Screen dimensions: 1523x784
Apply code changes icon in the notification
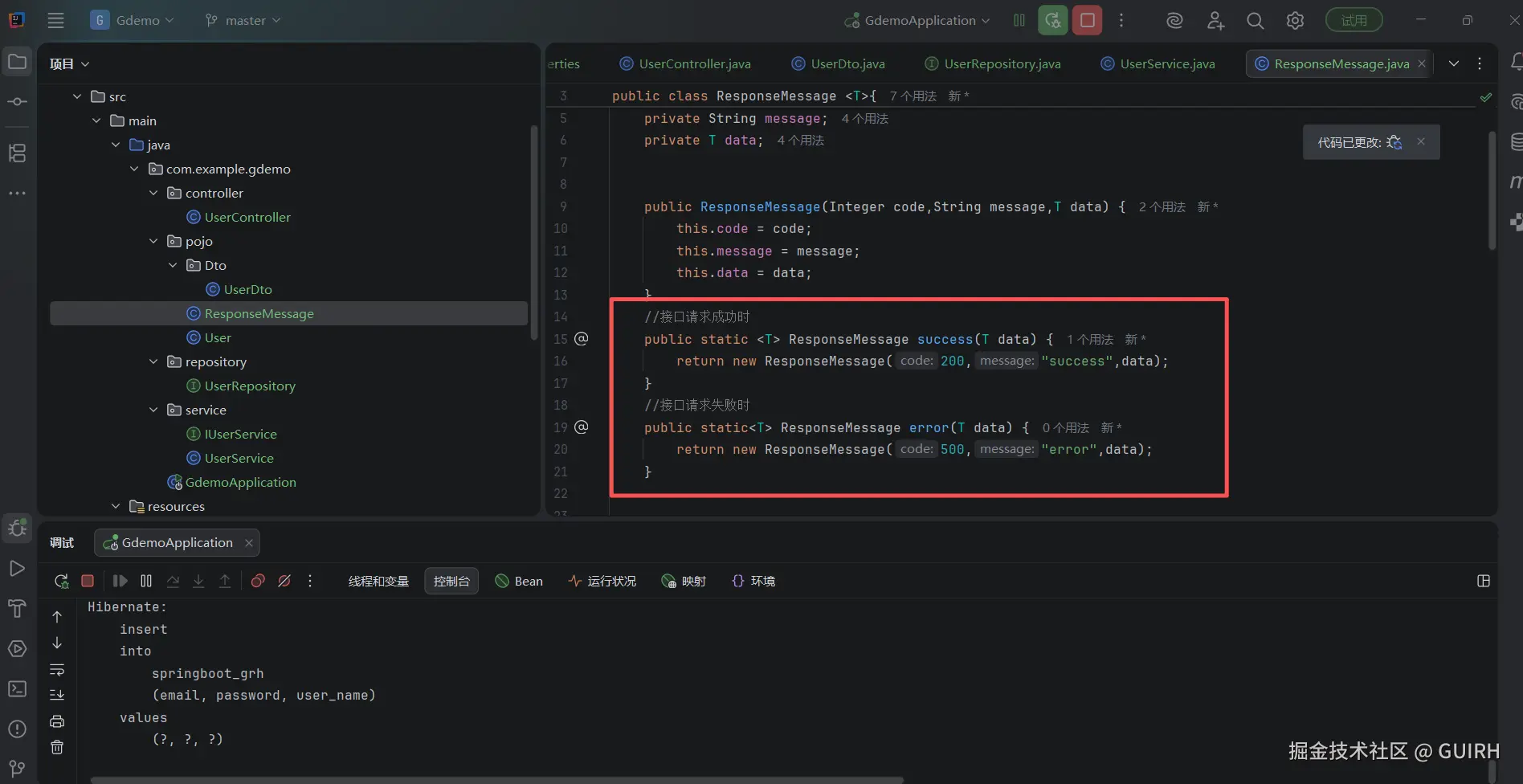point(1394,142)
